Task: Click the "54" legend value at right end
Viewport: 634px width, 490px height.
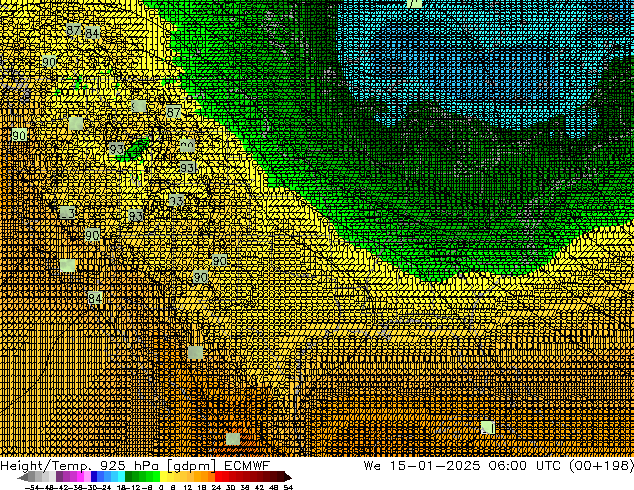Action: point(288,487)
